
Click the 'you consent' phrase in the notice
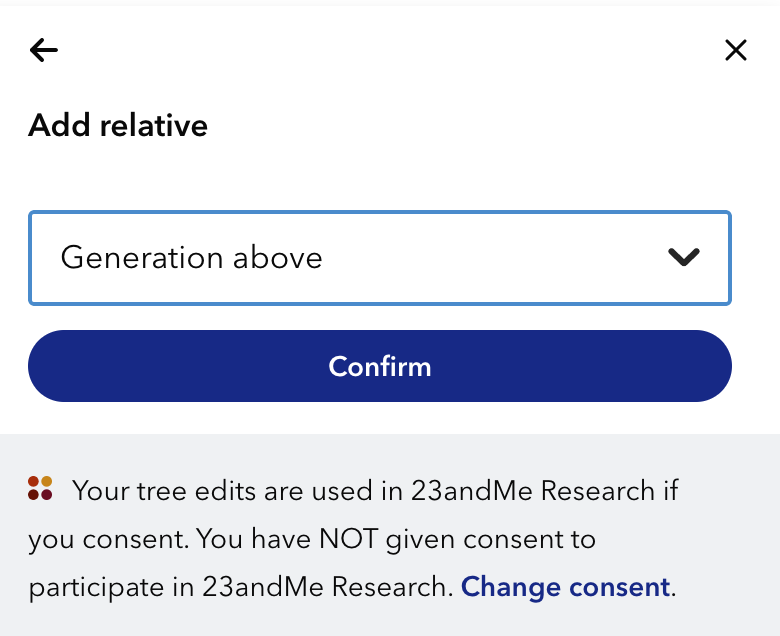[x=106, y=540]
